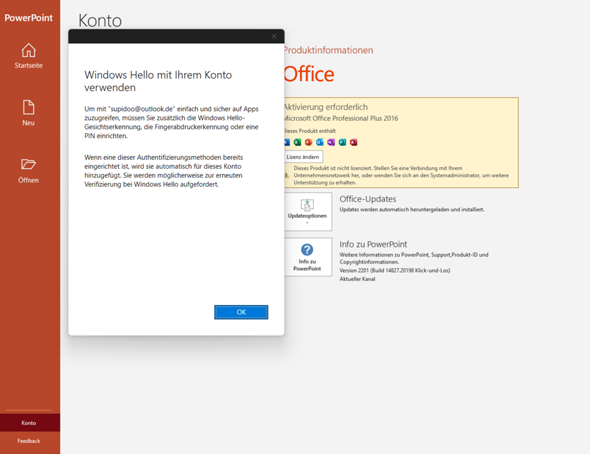Open the Updateoptionen dropdown button
Image resolution: width=590 pixels, height=454 pixels.
308,211
